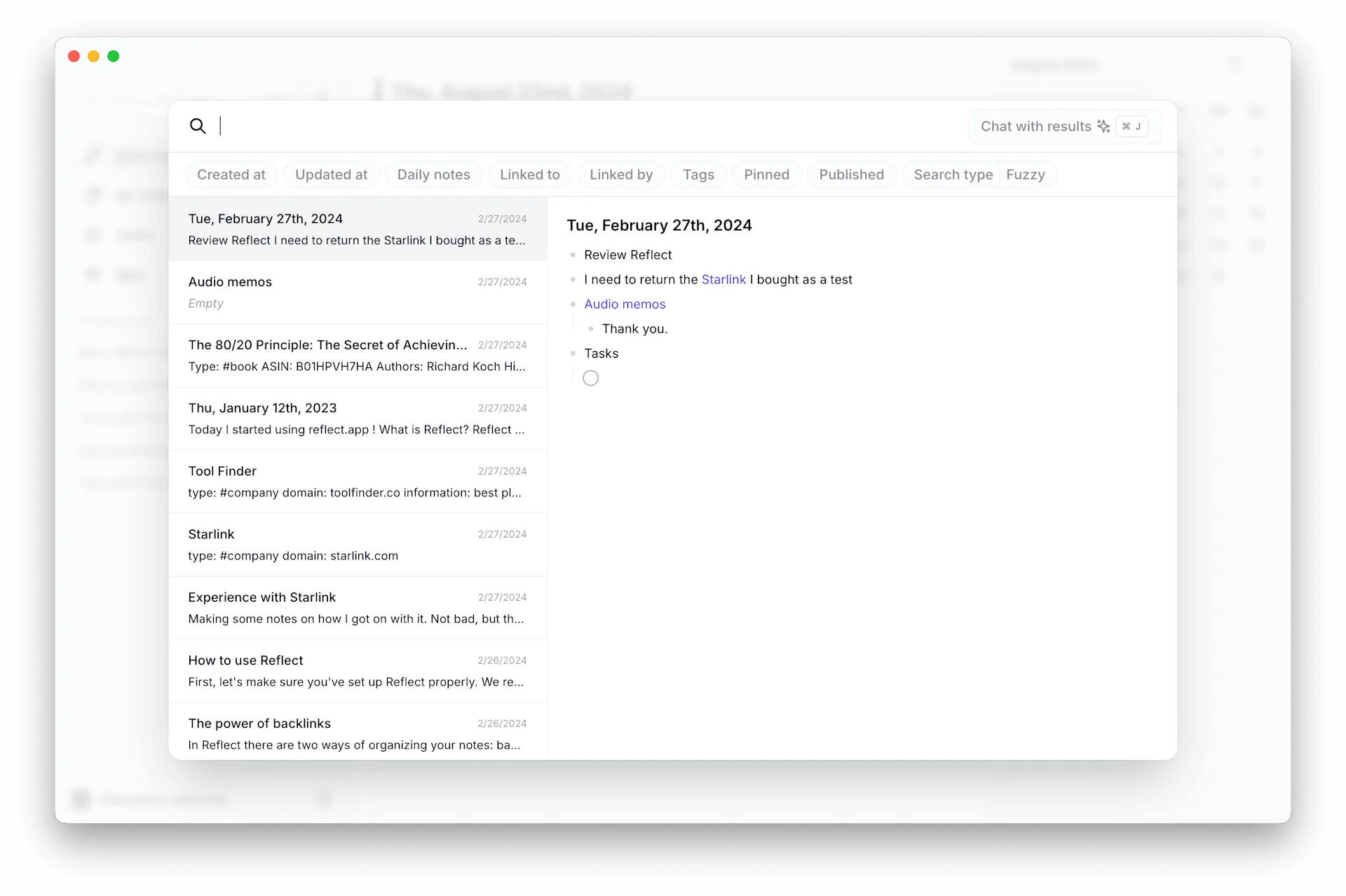Open How to use Reflect result
The image size is (1346, 896).
357,671
